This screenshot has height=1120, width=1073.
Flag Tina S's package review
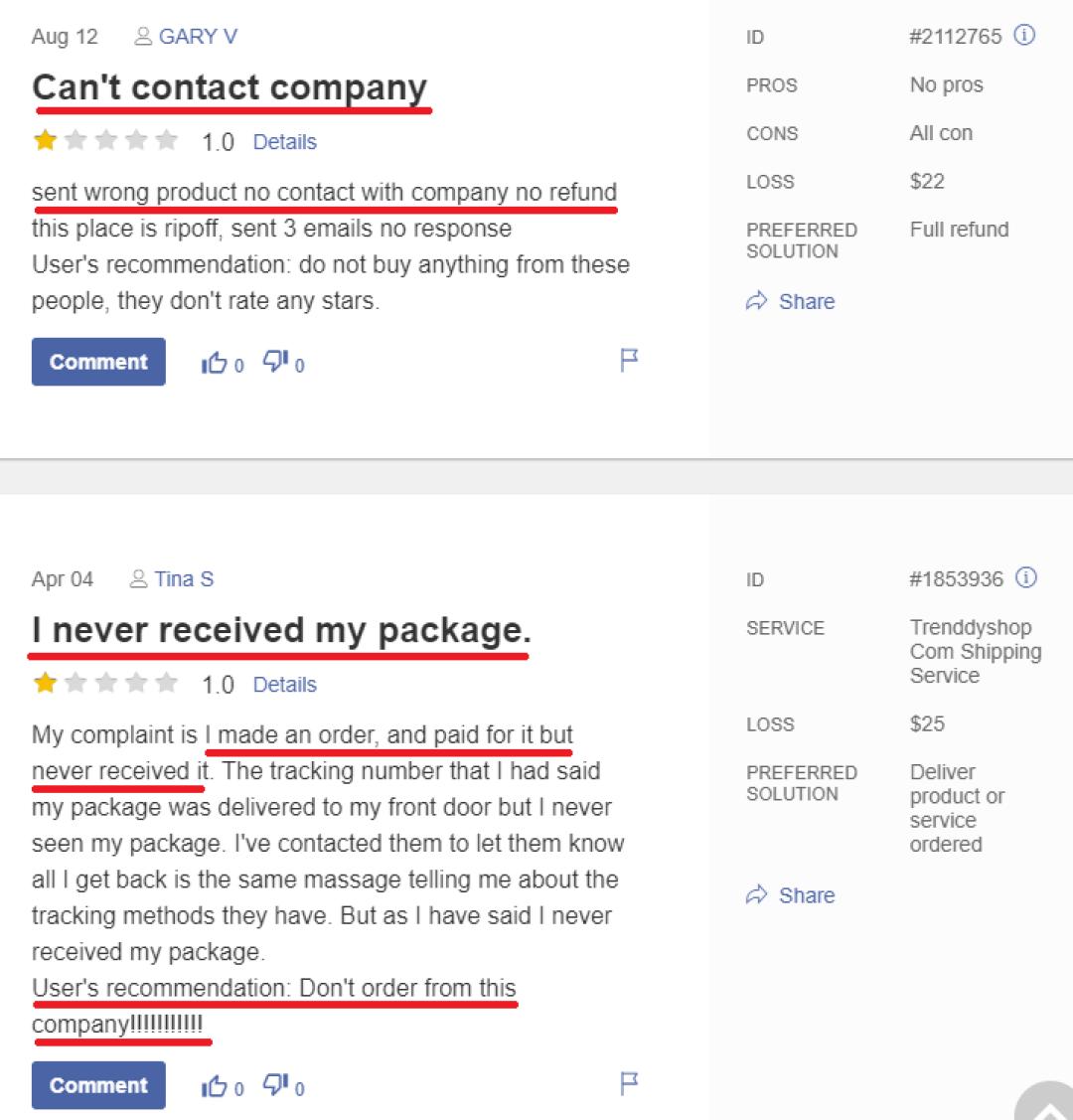(x=629, y=1083)
